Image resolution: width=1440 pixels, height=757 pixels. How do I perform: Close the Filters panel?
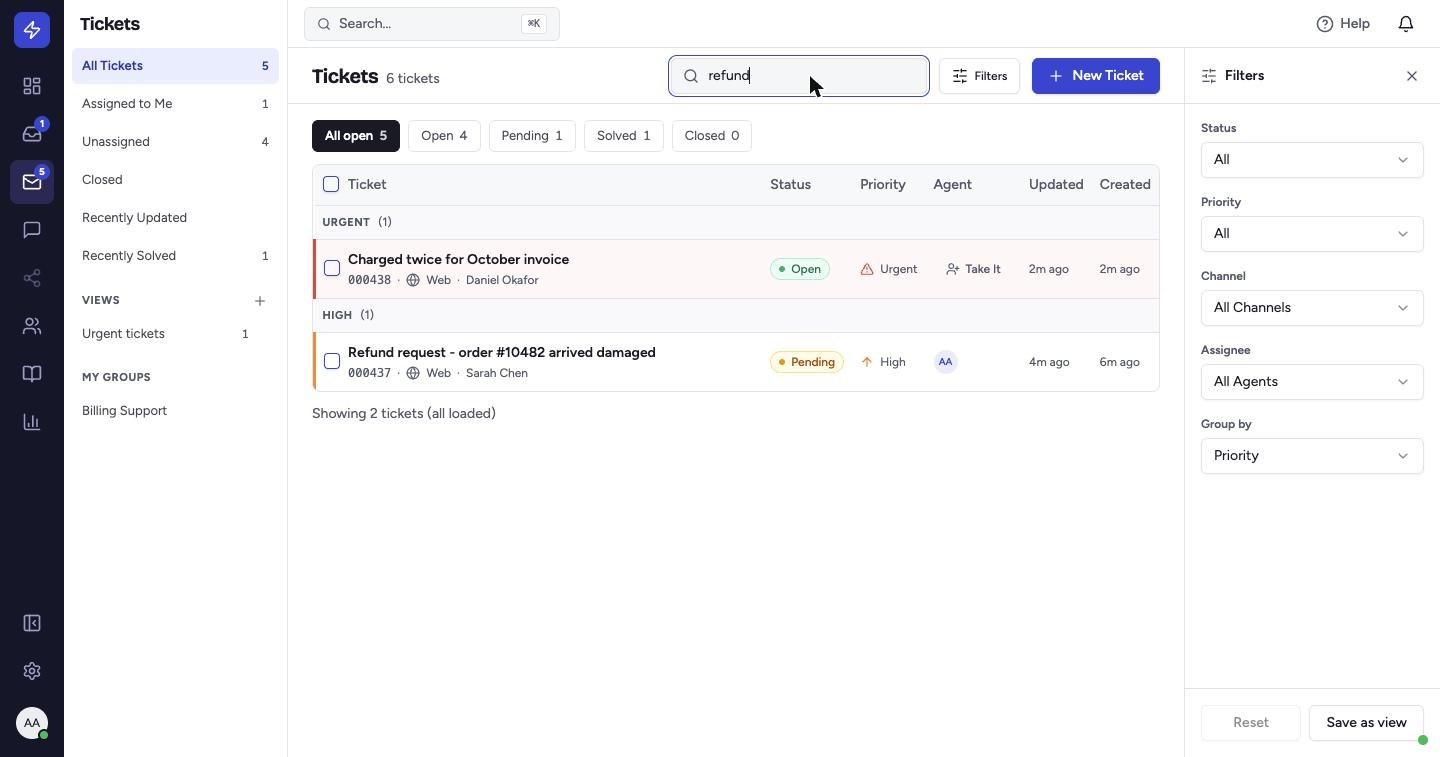point(1412,76)
